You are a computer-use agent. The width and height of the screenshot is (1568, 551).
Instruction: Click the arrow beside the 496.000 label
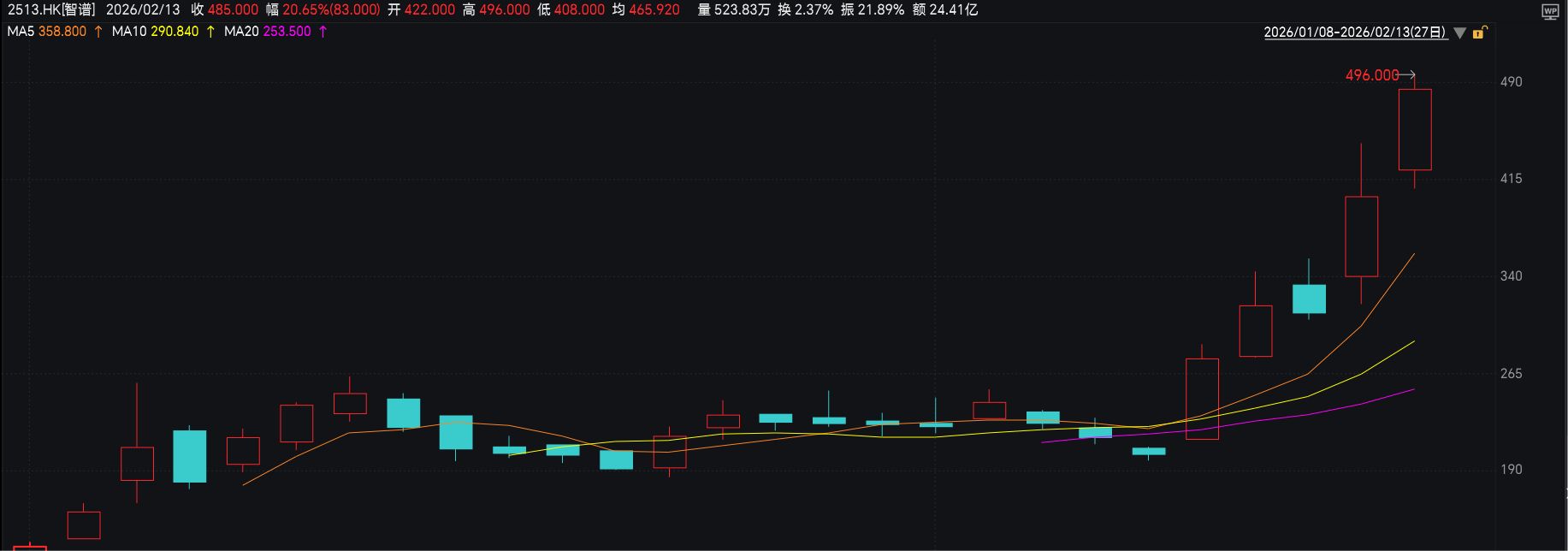(x=1408, y=75)
